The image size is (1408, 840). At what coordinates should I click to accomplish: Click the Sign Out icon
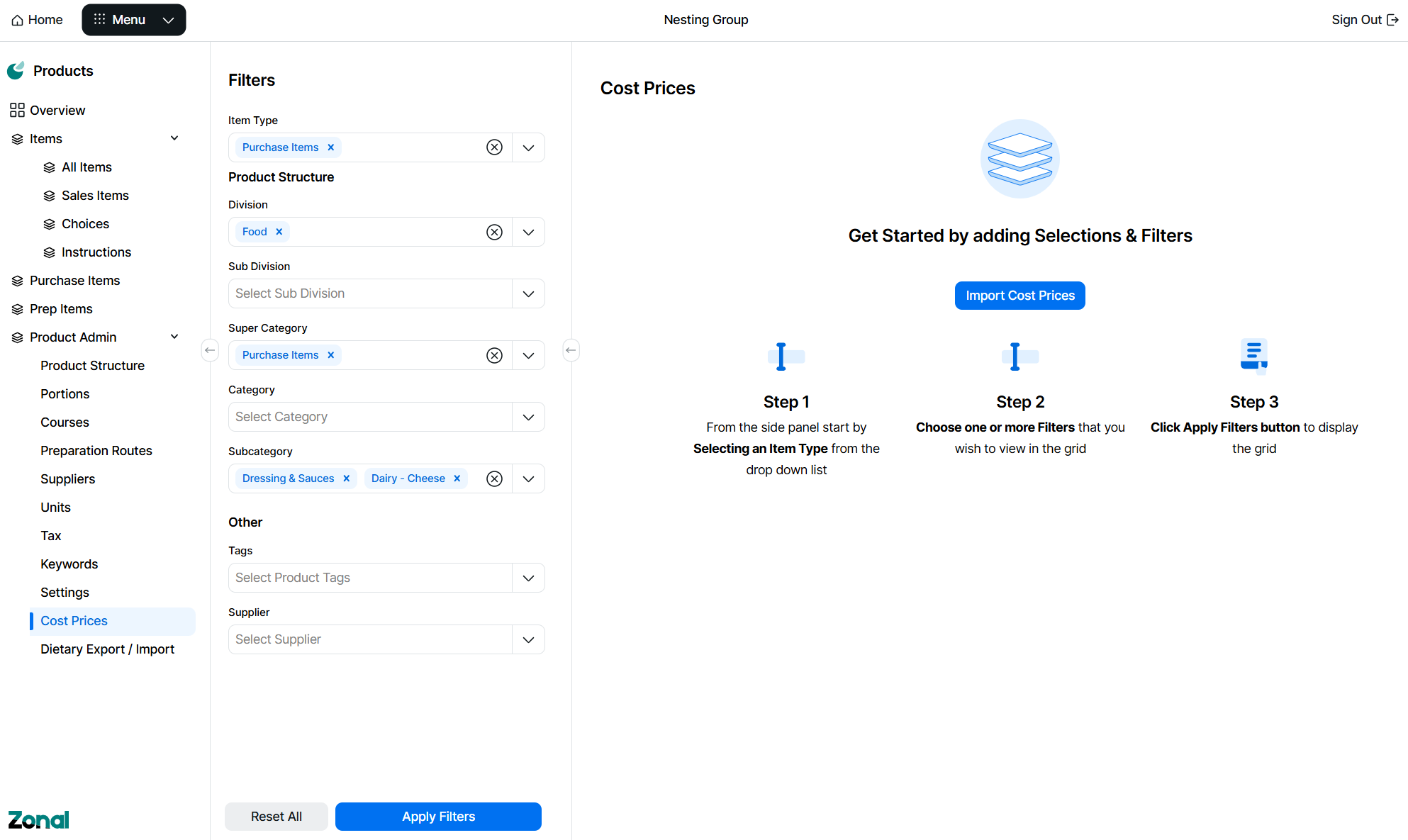[1392, 20]
